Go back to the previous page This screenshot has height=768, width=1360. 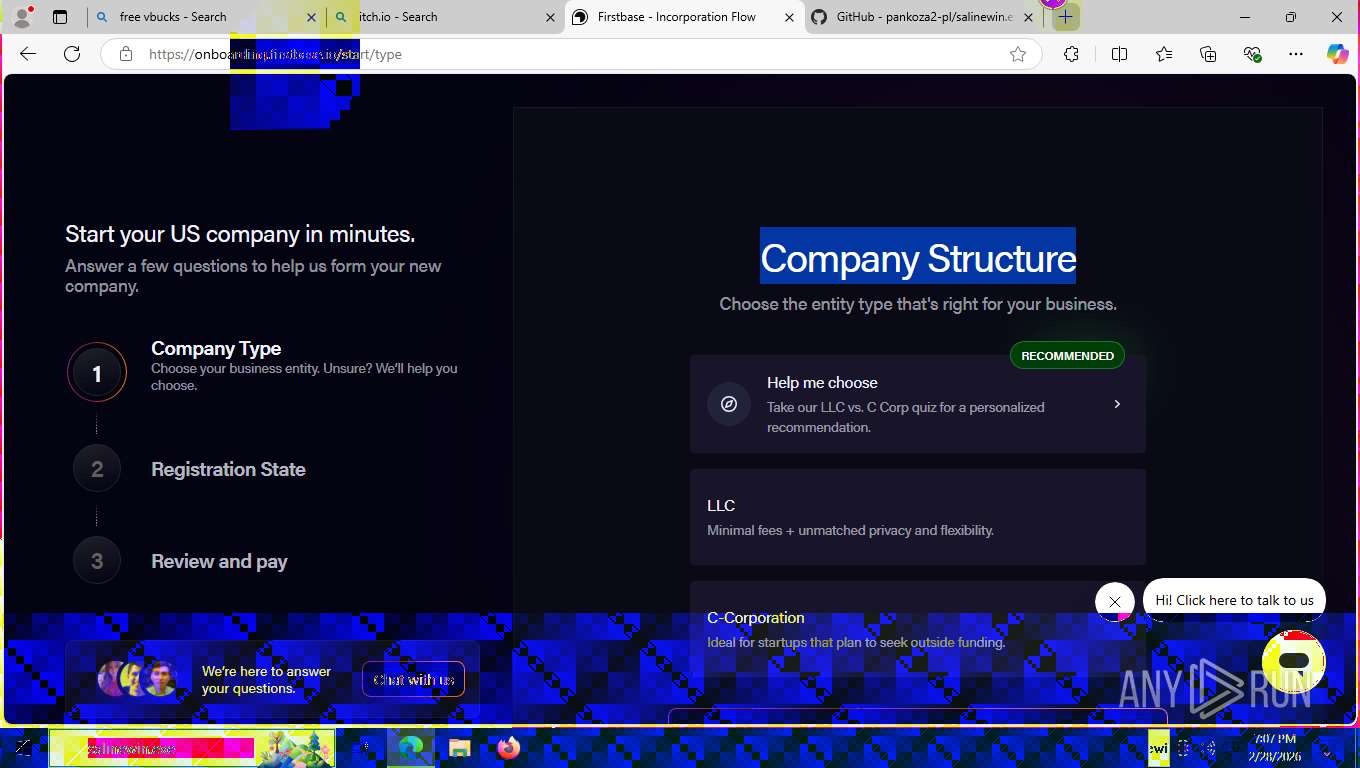pyautogui.click(x=28, y=54)
